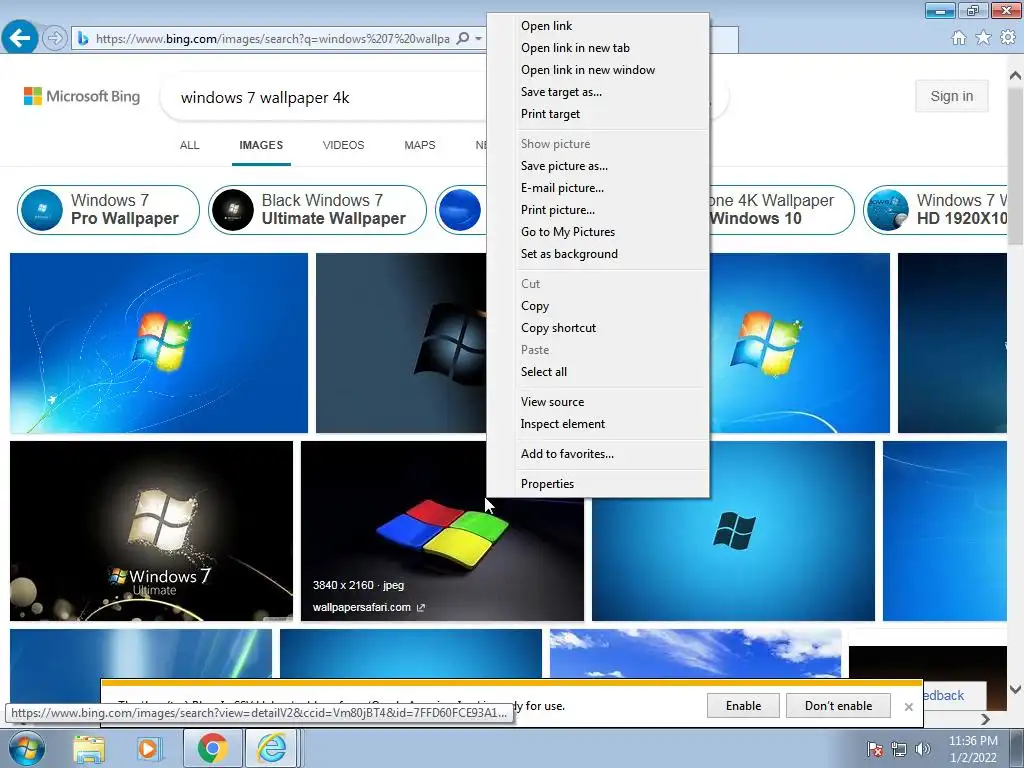Dismiss the add-on notification bar X

908,707
